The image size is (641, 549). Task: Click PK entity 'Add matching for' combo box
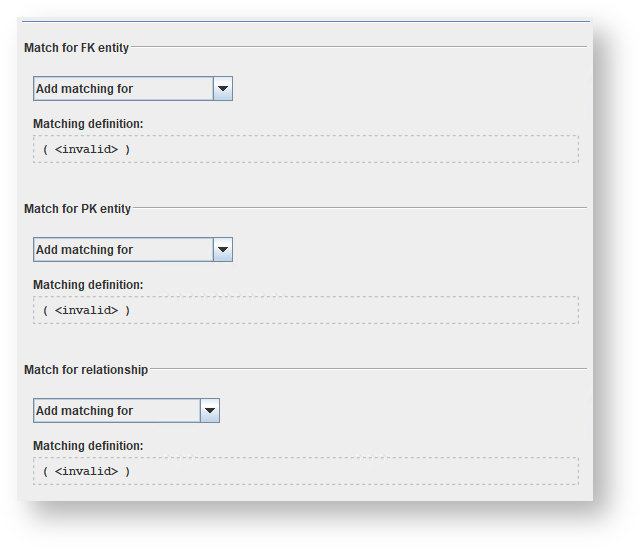pyautogui.click(x=123, y=250)
